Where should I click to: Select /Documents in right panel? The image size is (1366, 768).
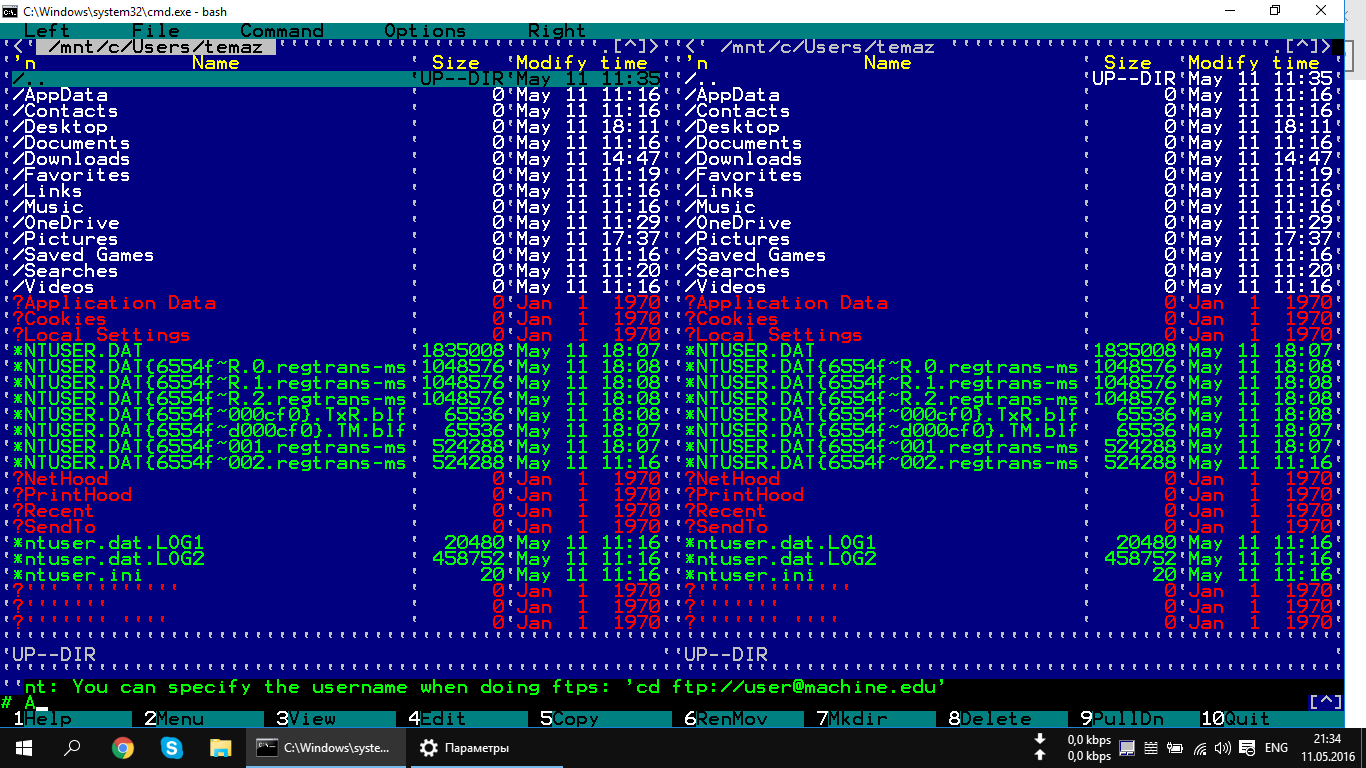tap(1008, 143)
